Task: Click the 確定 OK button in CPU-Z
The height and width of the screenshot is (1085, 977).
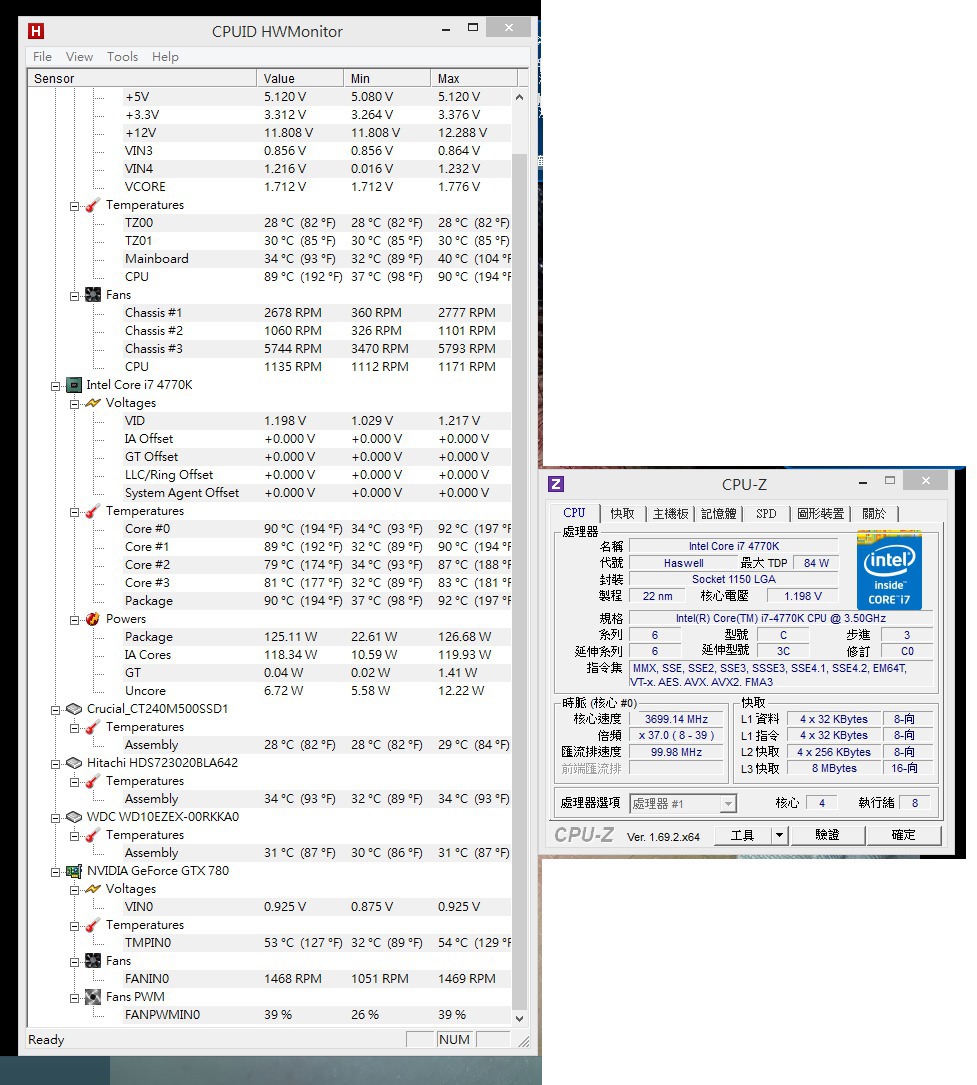Action: tap(903, 835)
